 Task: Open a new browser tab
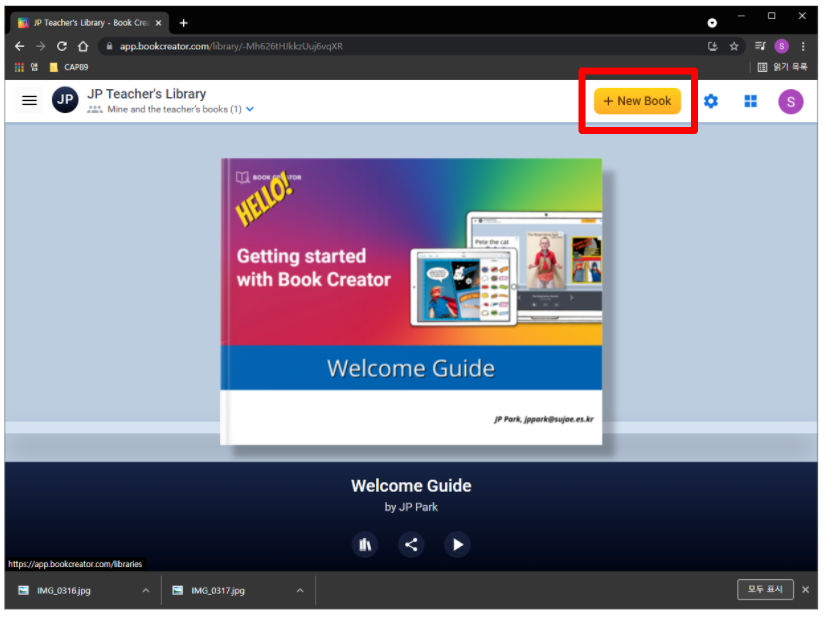183,23
